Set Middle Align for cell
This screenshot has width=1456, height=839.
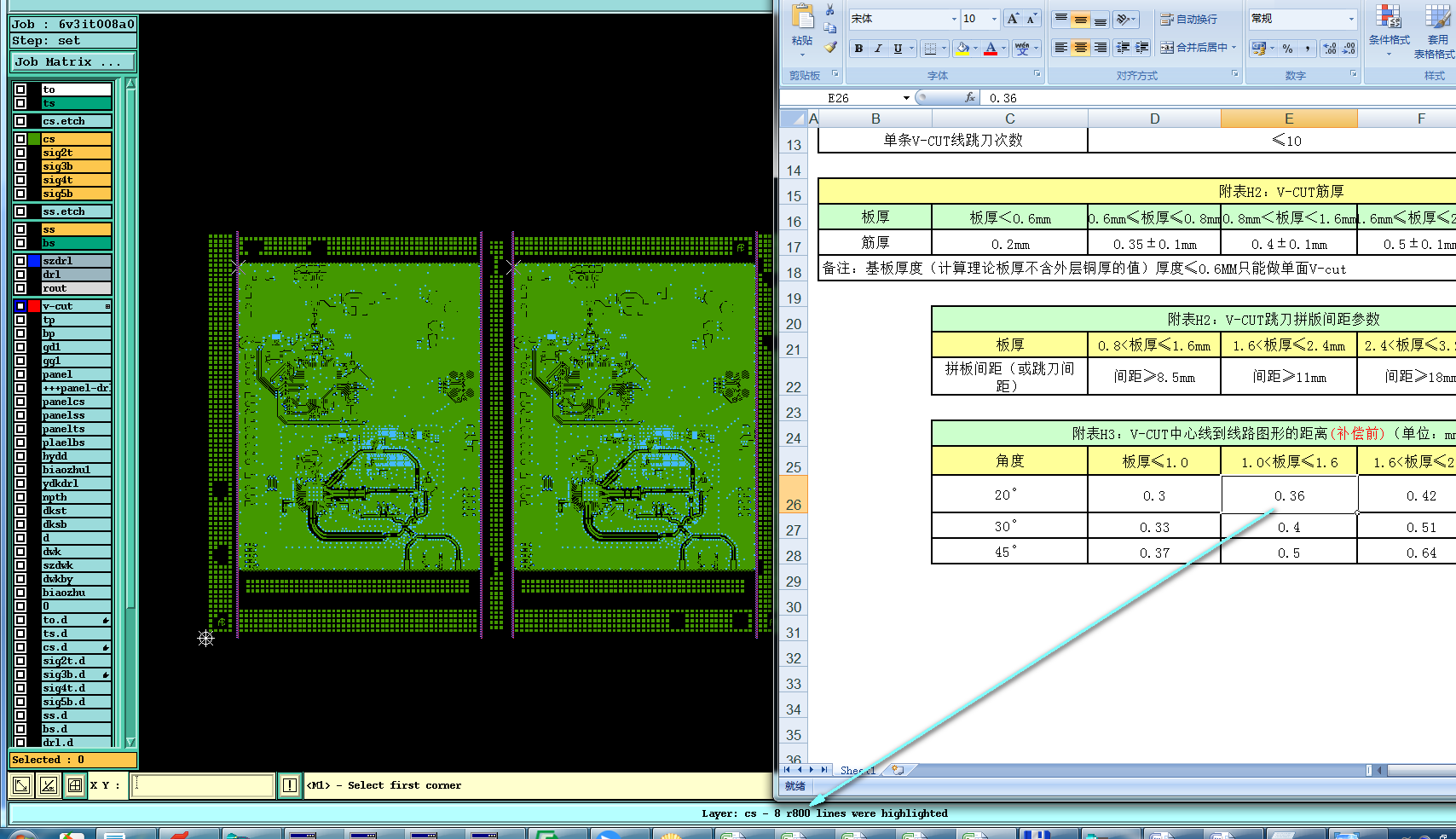click(x=1081, y=19)
